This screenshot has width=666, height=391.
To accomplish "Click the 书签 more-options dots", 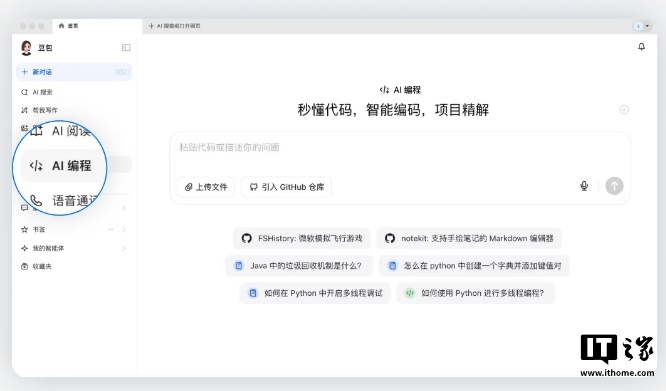I will 111,229.
